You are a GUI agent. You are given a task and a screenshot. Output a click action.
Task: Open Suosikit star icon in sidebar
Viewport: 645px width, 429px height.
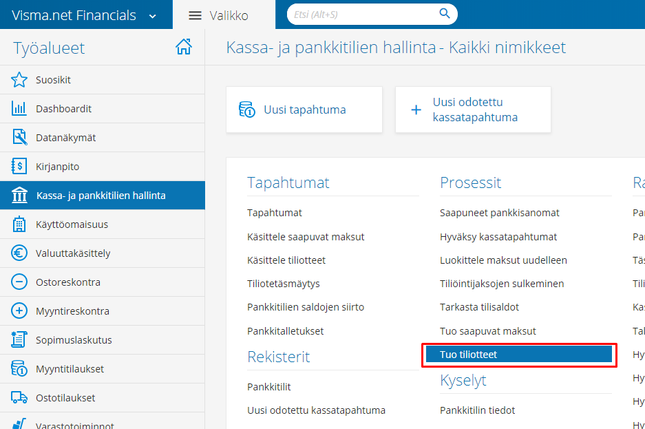tap(18, 80)
